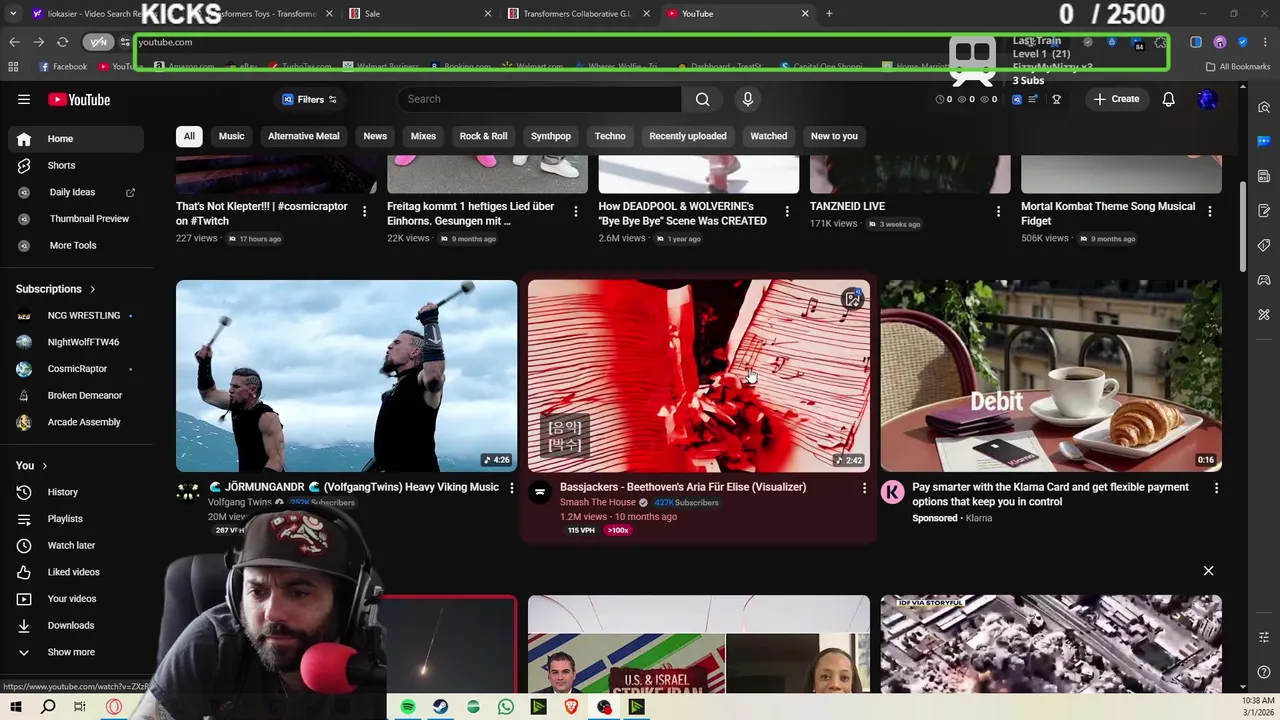Select the New to you chip

pyautogui.click(x=834, y=136)
